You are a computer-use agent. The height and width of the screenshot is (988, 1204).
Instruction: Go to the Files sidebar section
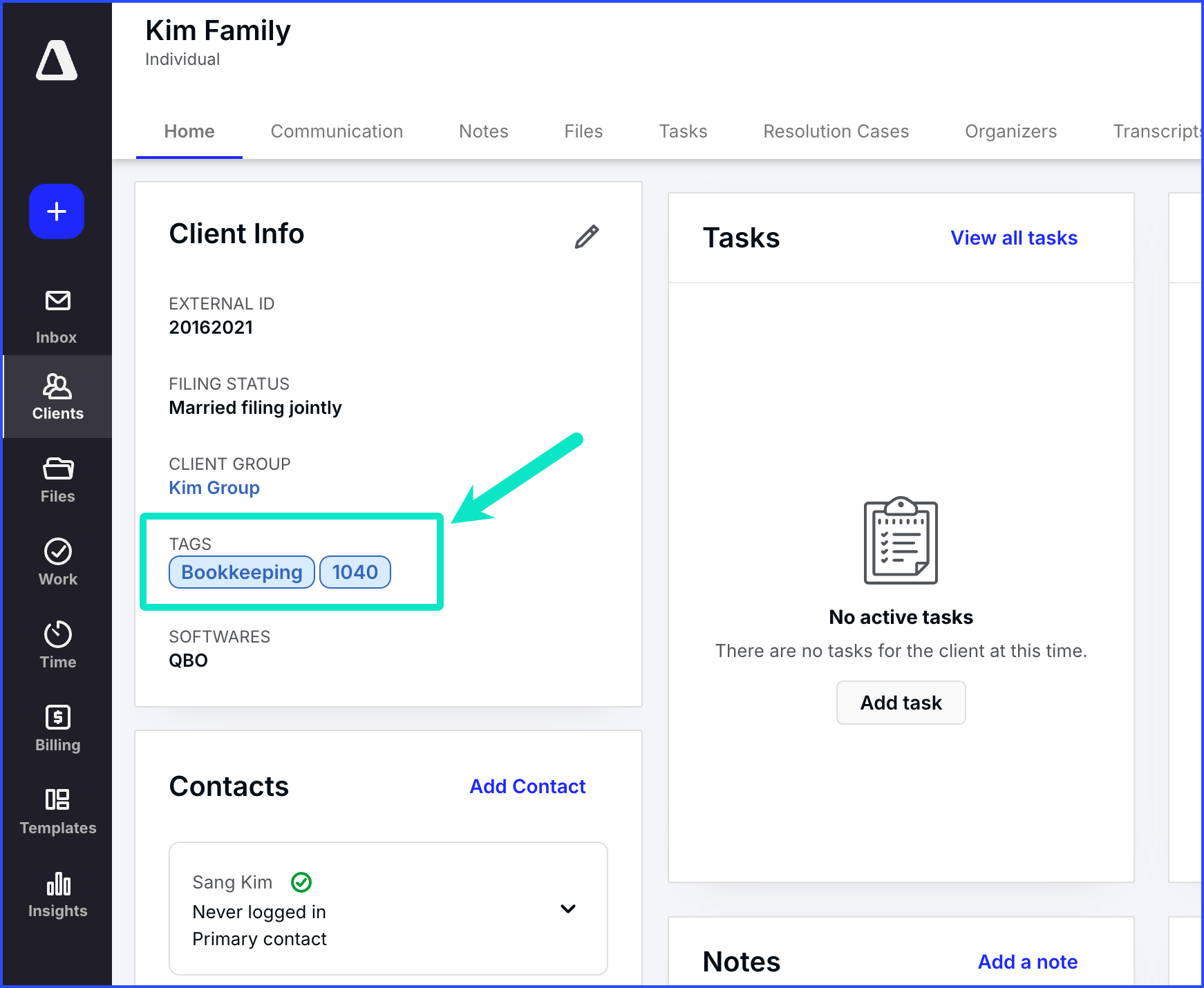[x=57, y=479]
